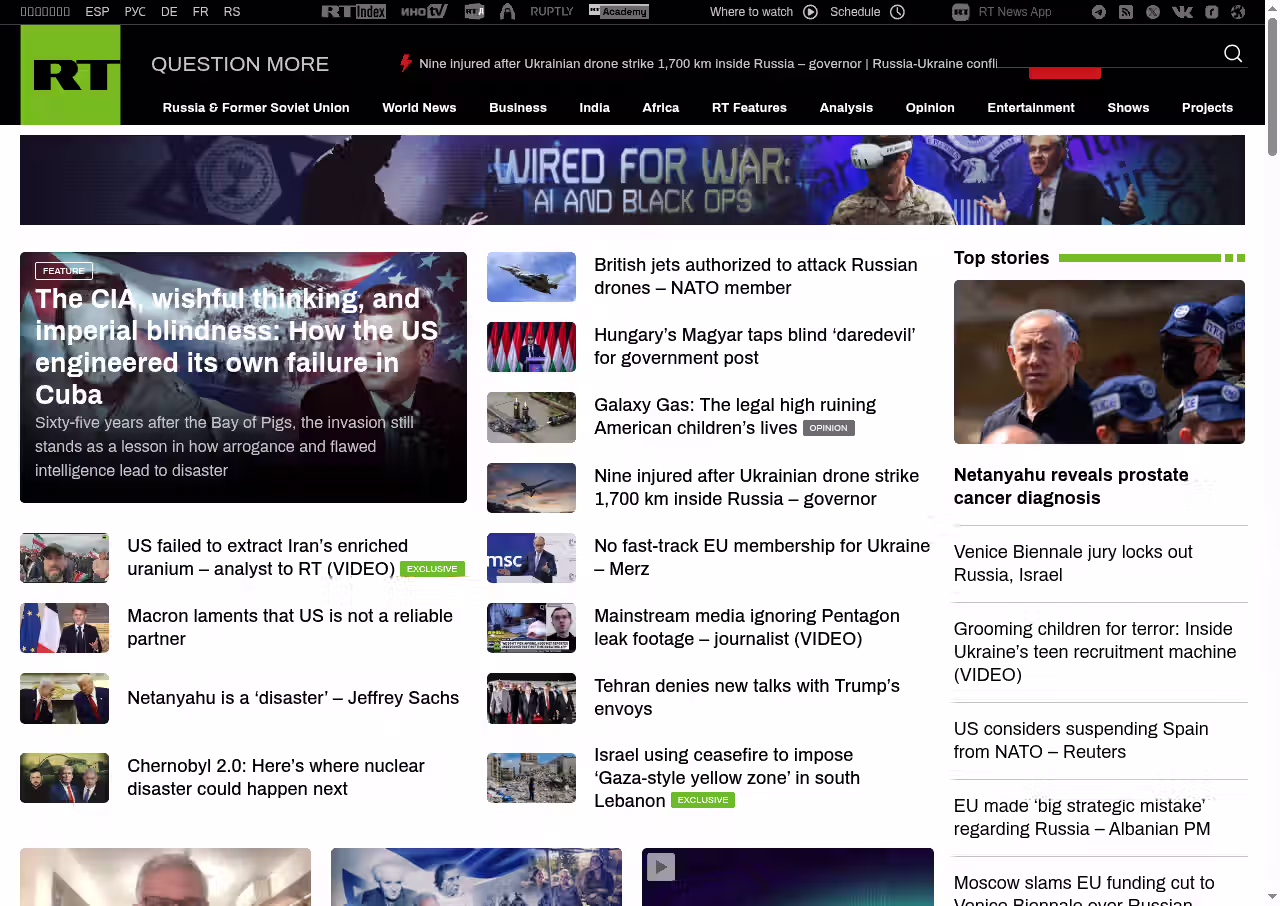Open the RT Academy logo link

619,12
